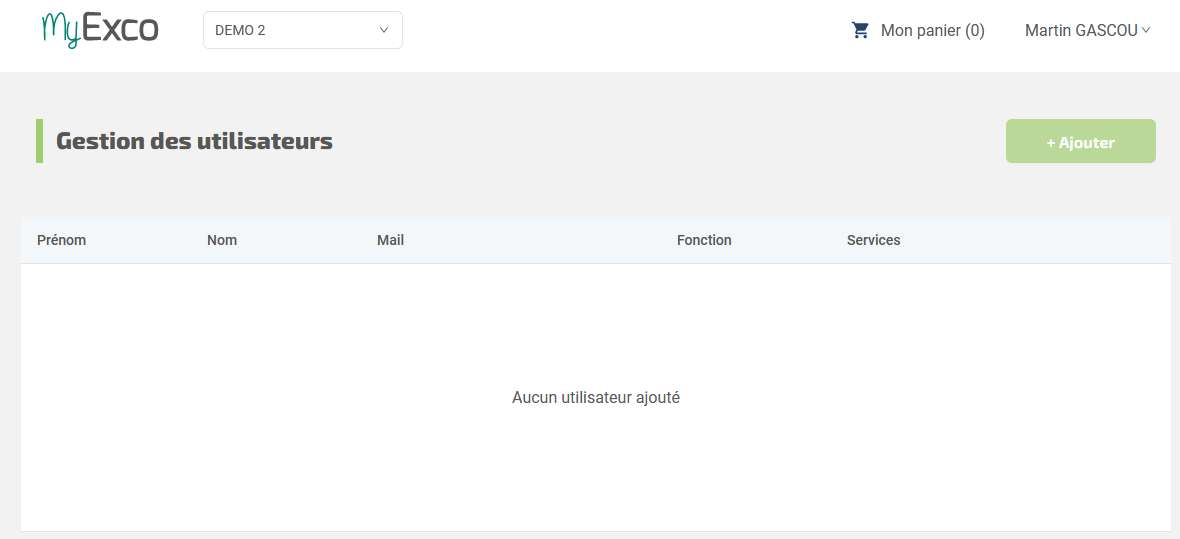Click the Aucun utilisateur ajouté message
The width and height of the screenshot is (1180, 539).
tap(596, 397)
